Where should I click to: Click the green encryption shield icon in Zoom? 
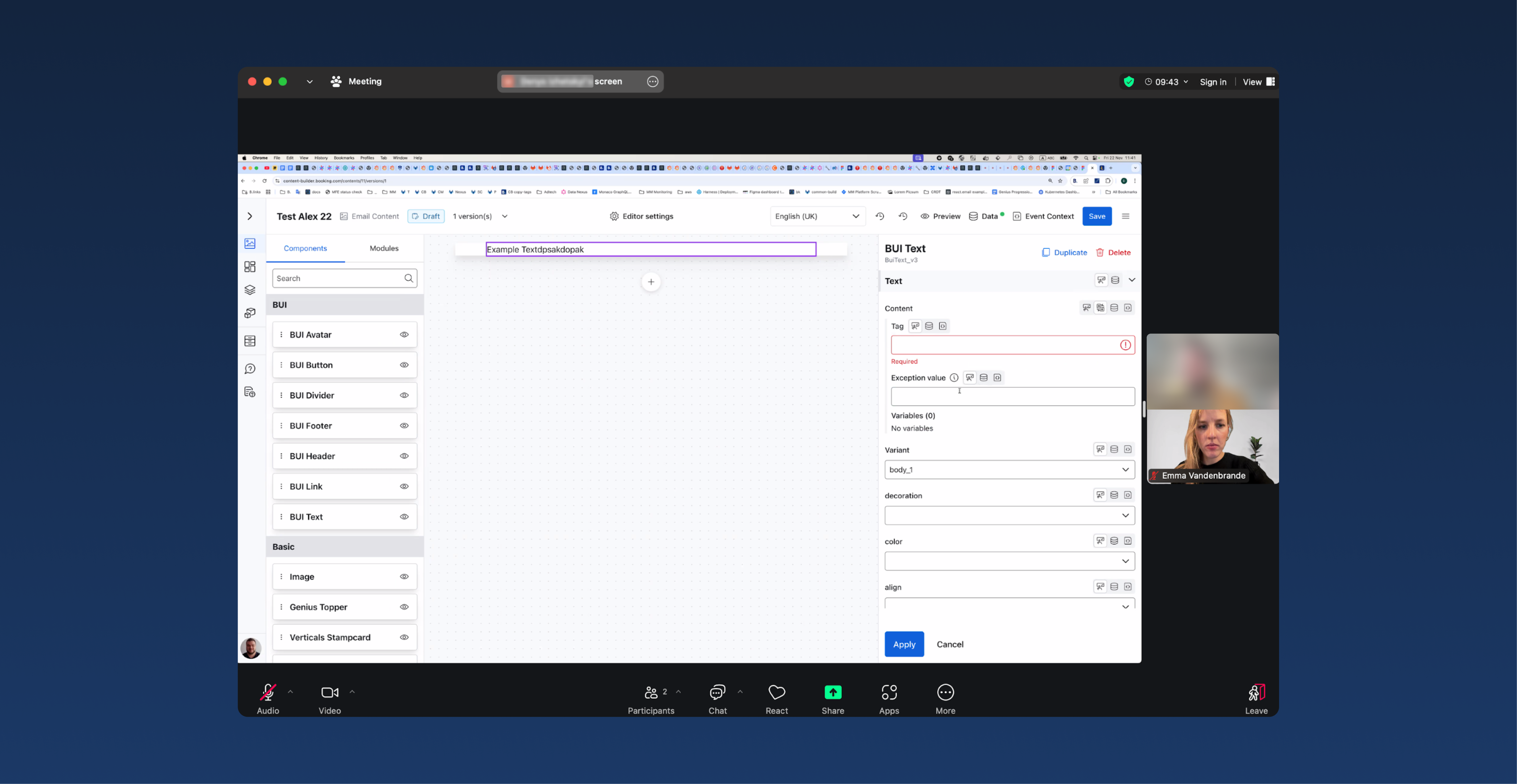(x=1128, y=82)
